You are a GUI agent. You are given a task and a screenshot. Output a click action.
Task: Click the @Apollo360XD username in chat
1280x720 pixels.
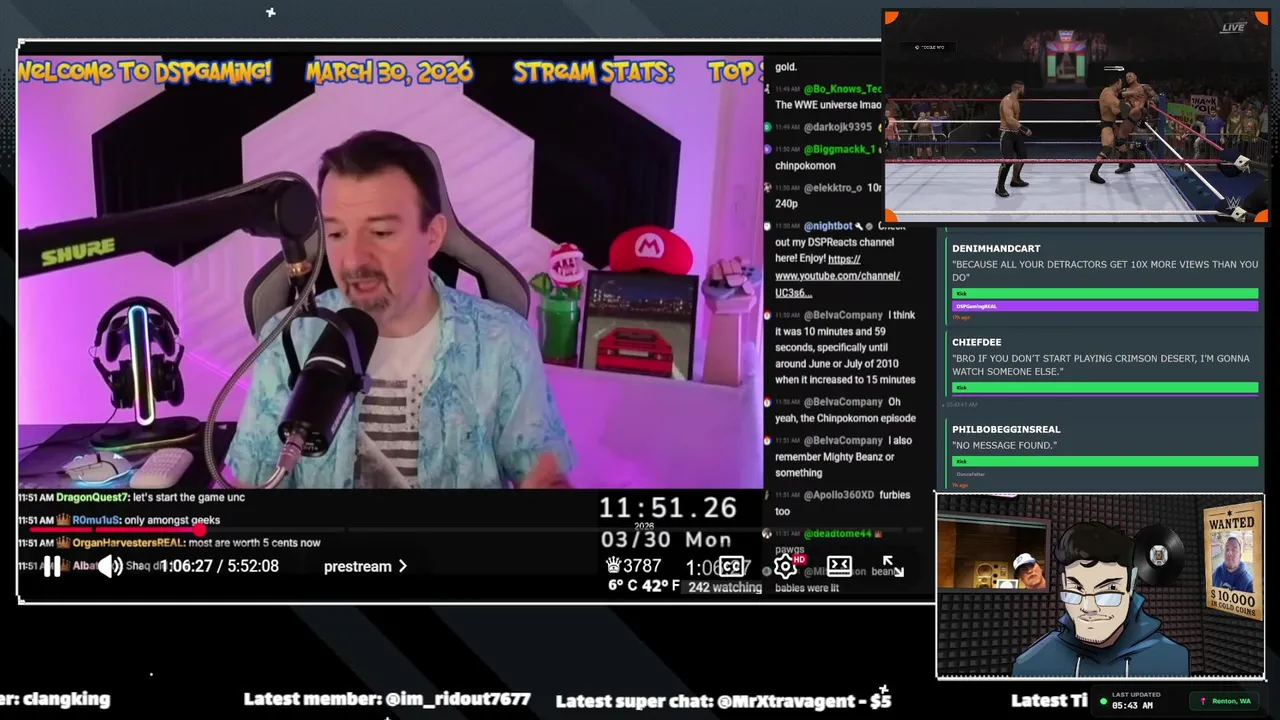click(x=838, y=495)
